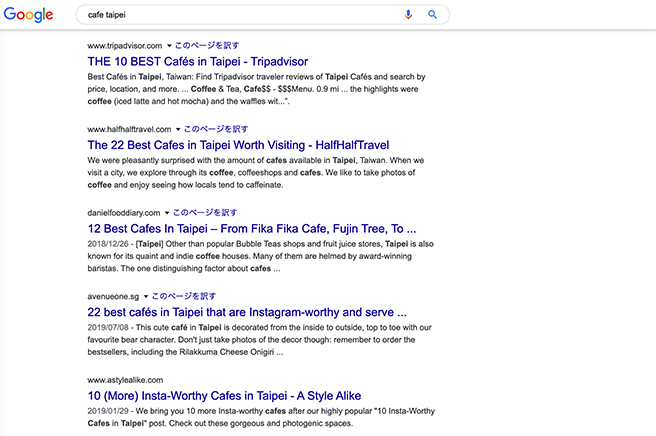The height and width of the screenshot is (436, 656).
Task: Start voice search with the microphone icon
Action: pos(408,15)
